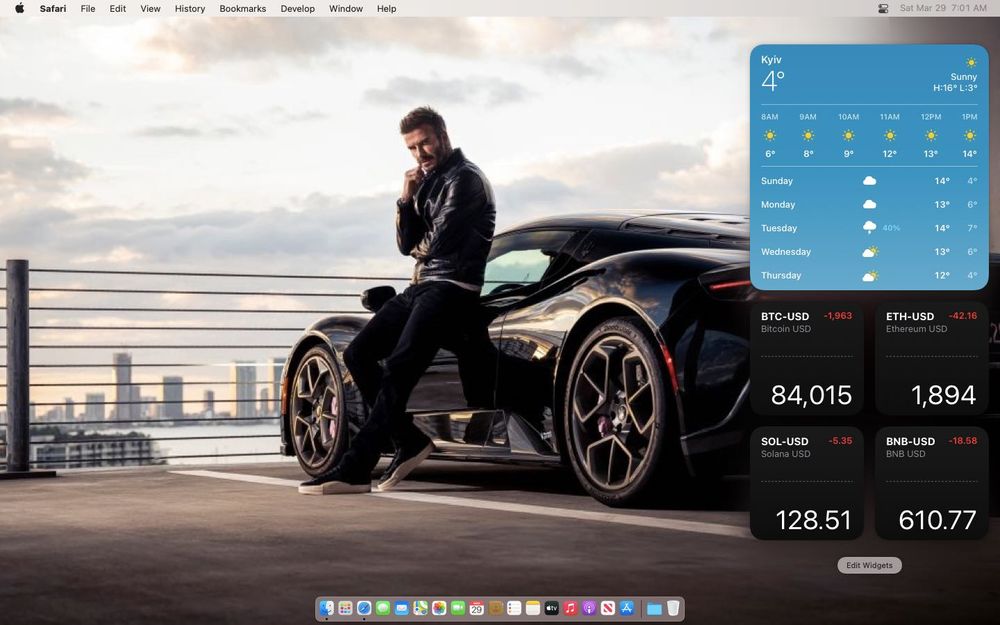This screenshot has width=1000, height=625.
Task: Open the Develop menu
Action: tap(297, 8)
